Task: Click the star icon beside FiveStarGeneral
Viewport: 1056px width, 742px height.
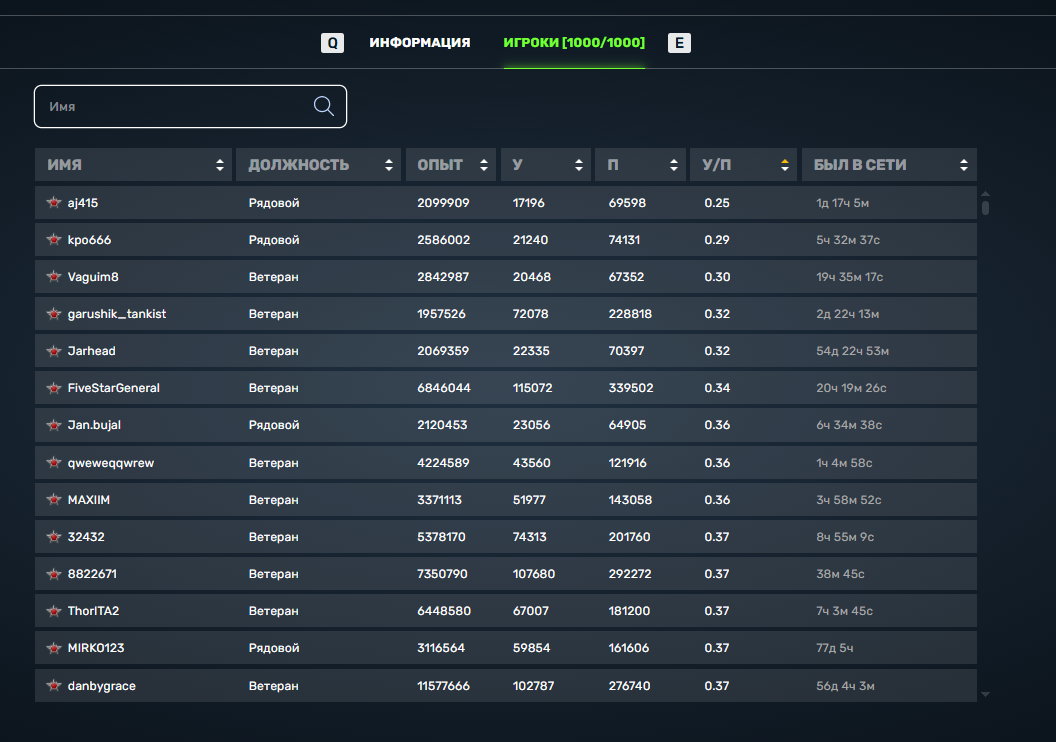Action: click(54, 387)
